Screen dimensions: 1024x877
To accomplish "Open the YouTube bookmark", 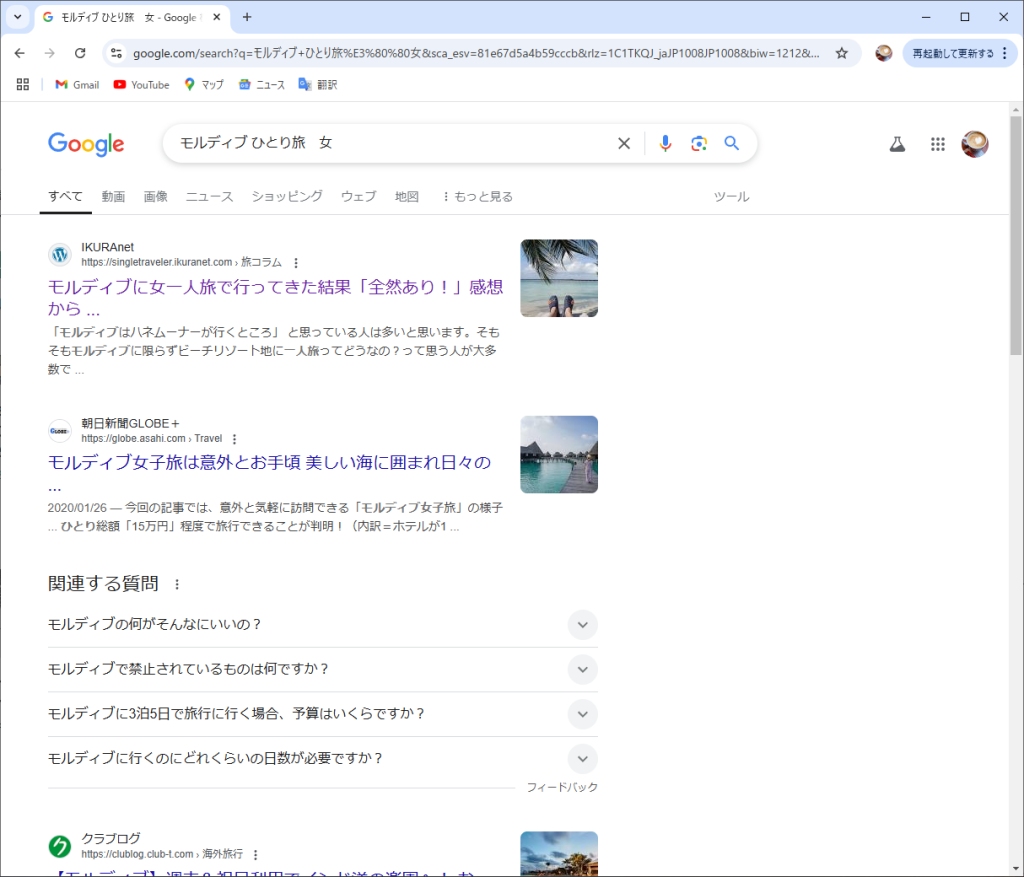I will [x=141, y=85].
